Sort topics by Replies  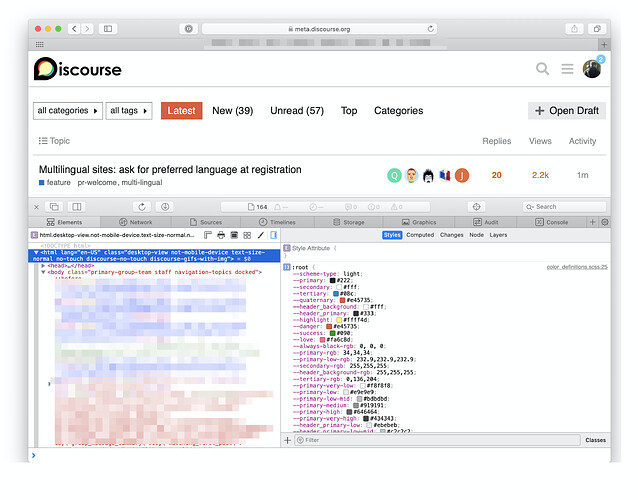pos(496,141)
